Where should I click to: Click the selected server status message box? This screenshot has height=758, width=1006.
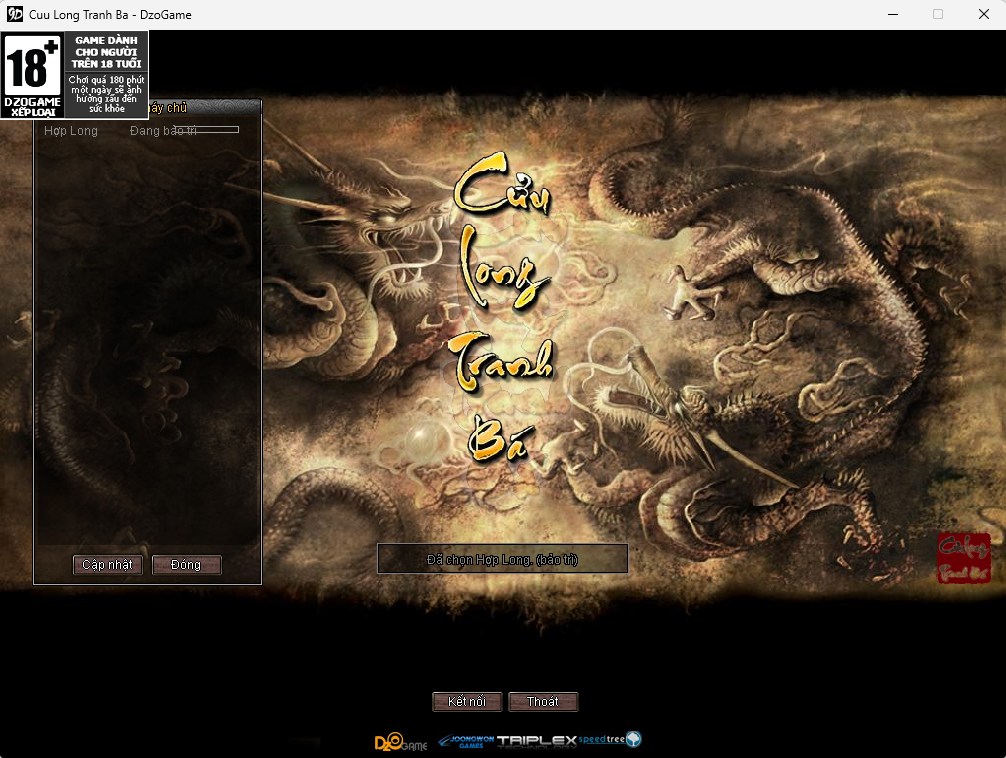pyautogui.click(x=502, y=559)
